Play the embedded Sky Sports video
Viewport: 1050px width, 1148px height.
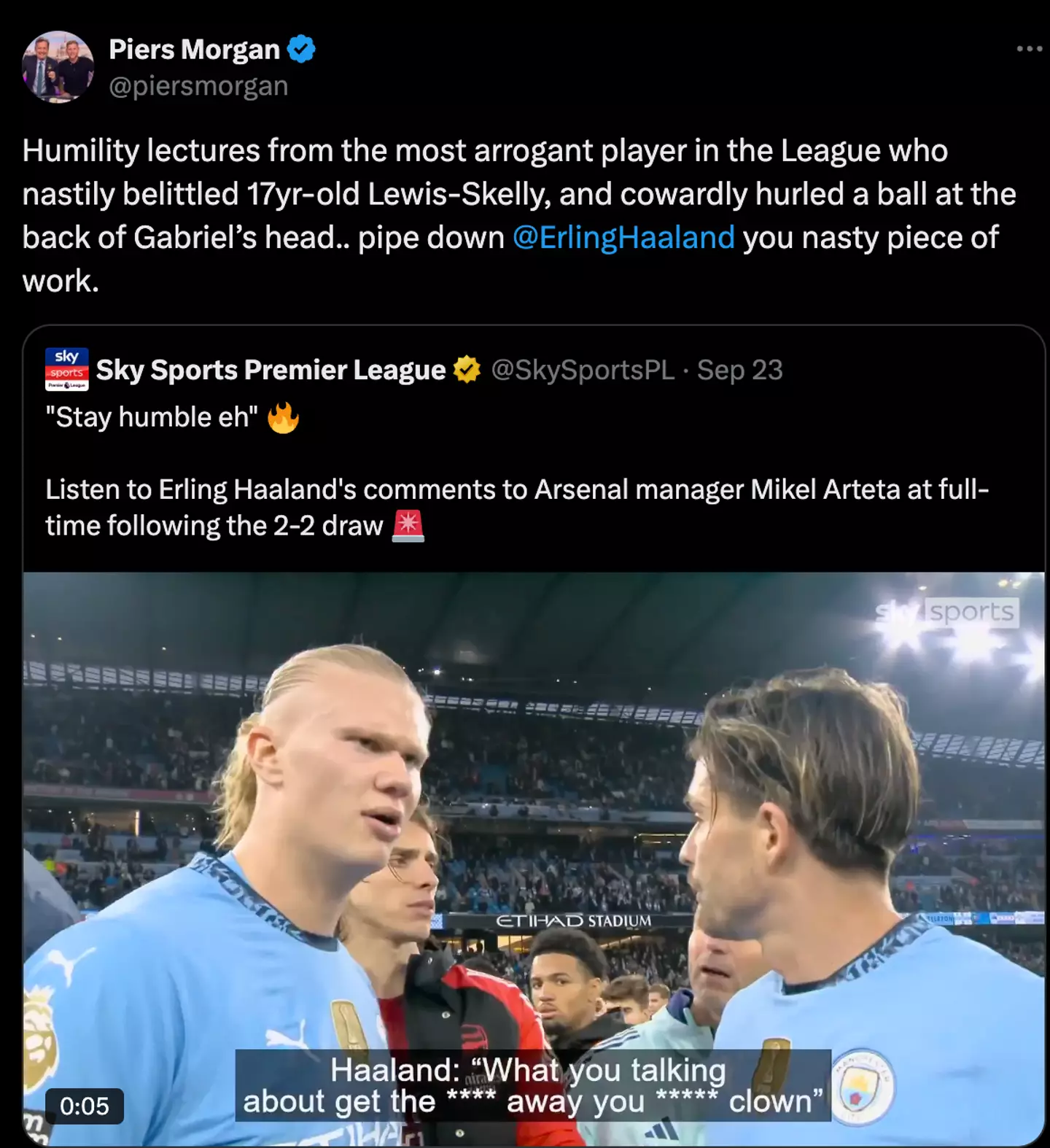click(534, 859)
